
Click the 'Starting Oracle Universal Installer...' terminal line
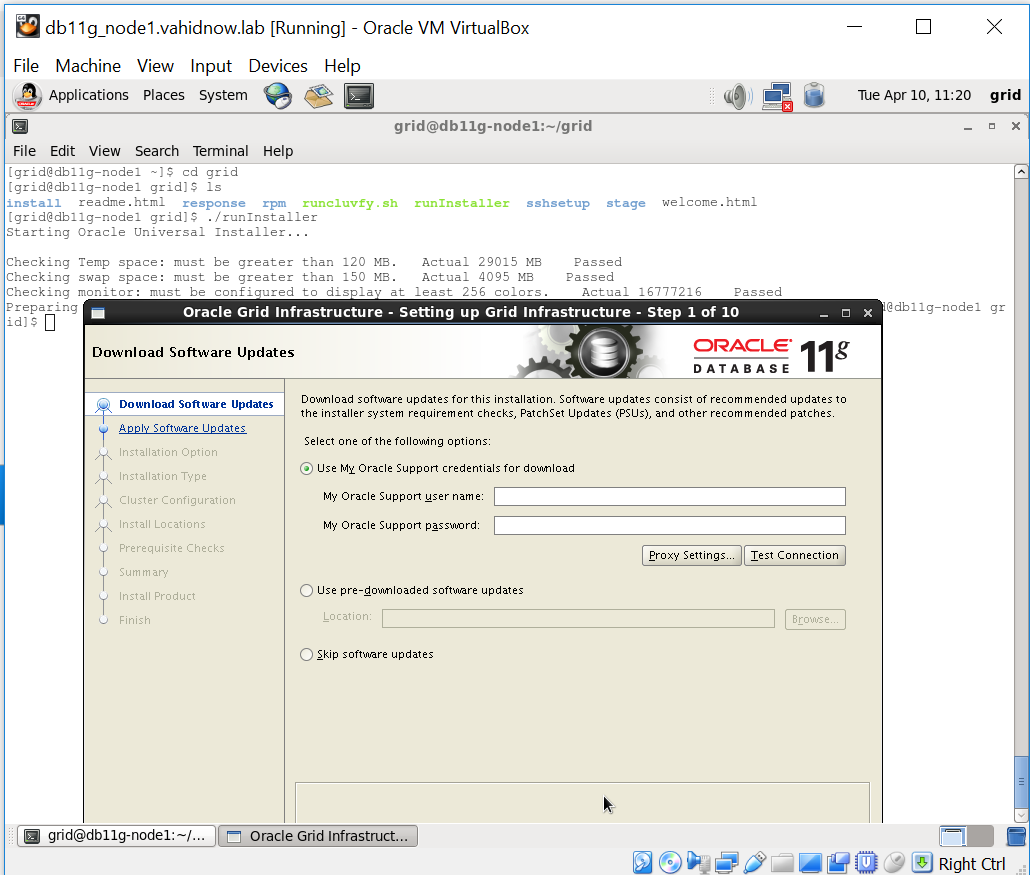pyautogui.click(x=157, y=233)
